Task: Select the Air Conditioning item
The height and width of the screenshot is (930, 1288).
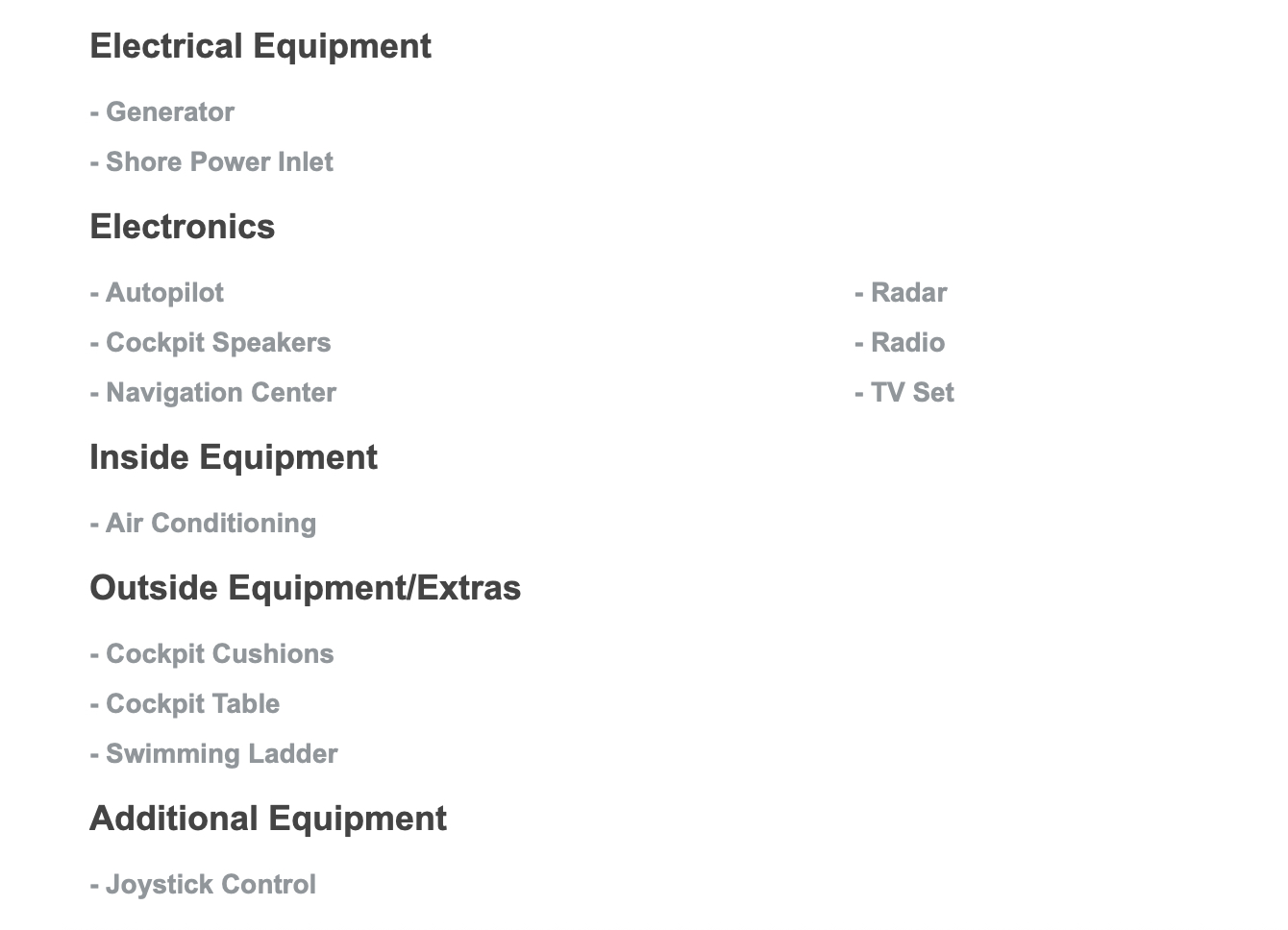Action: [211, 524]
